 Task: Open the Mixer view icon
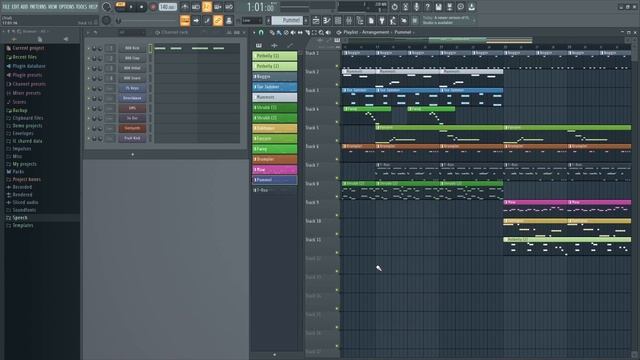point(349,20)
